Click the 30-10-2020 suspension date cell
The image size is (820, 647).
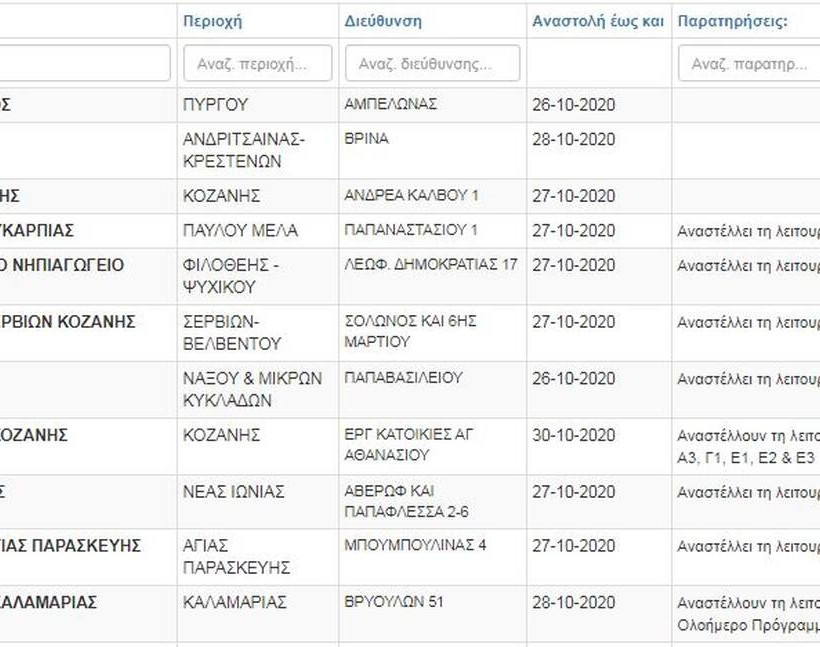pos(574,435)
